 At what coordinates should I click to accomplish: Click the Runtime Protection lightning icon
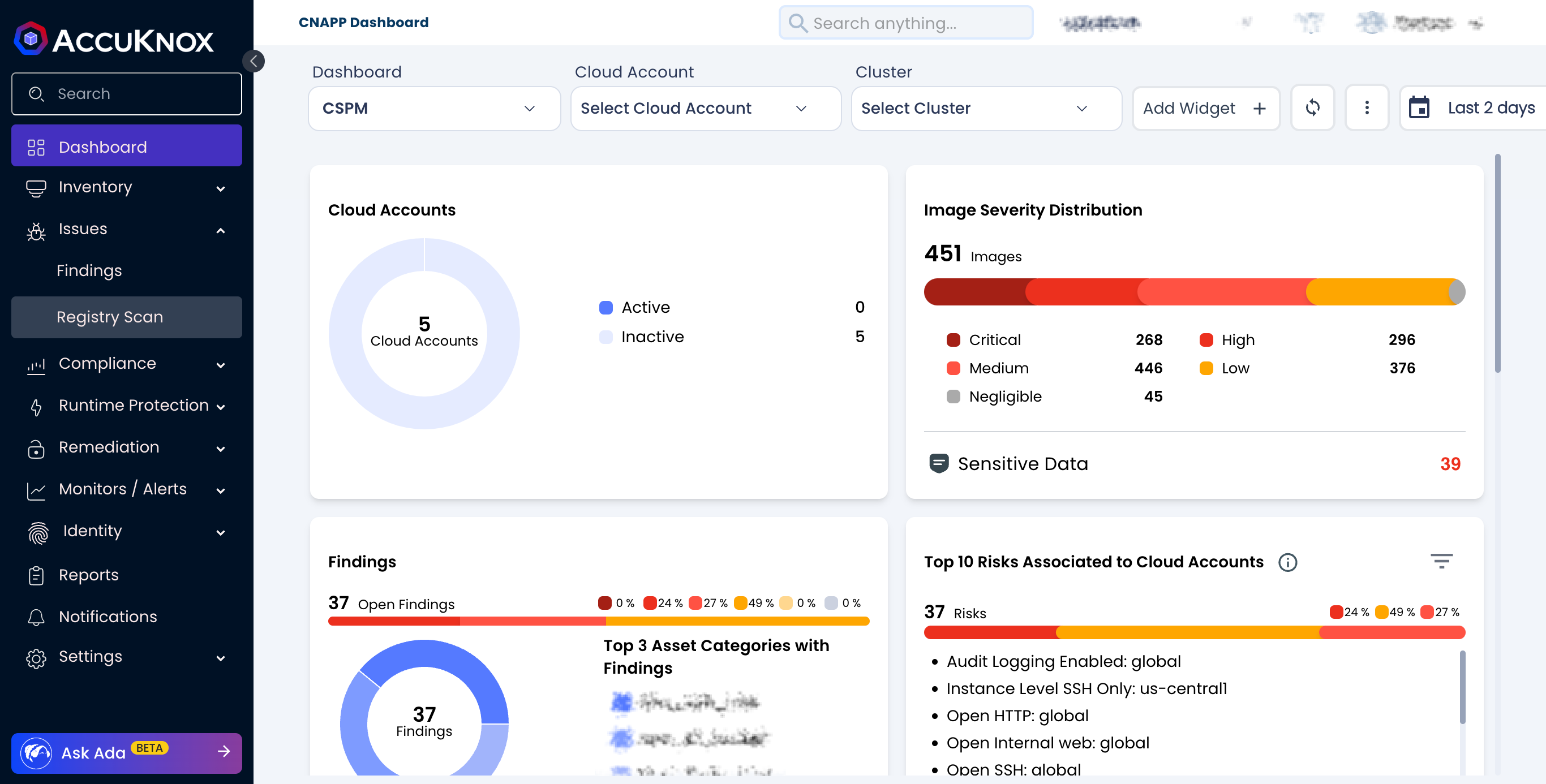click(x=36, y=407)
